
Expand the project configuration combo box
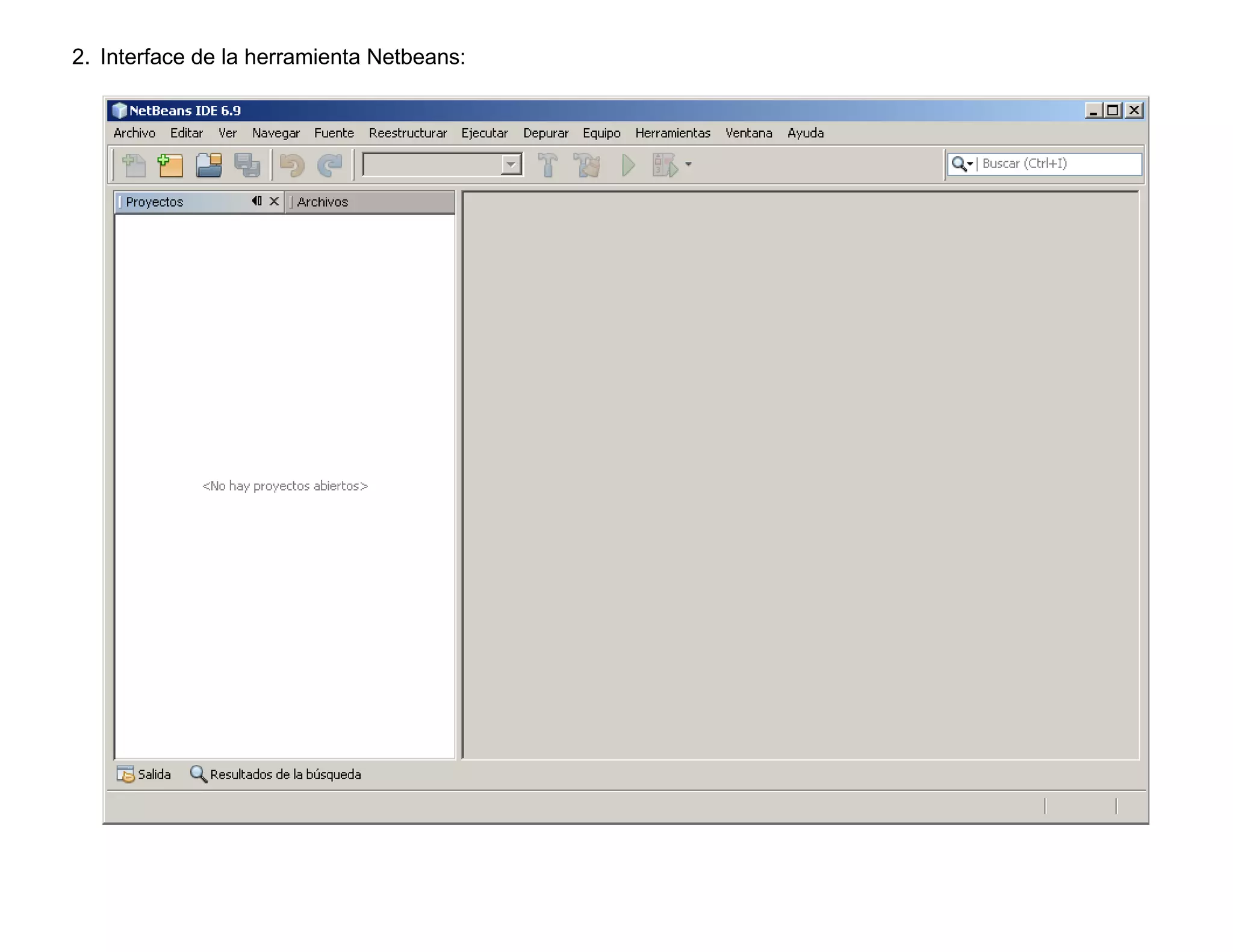point(511,164)
